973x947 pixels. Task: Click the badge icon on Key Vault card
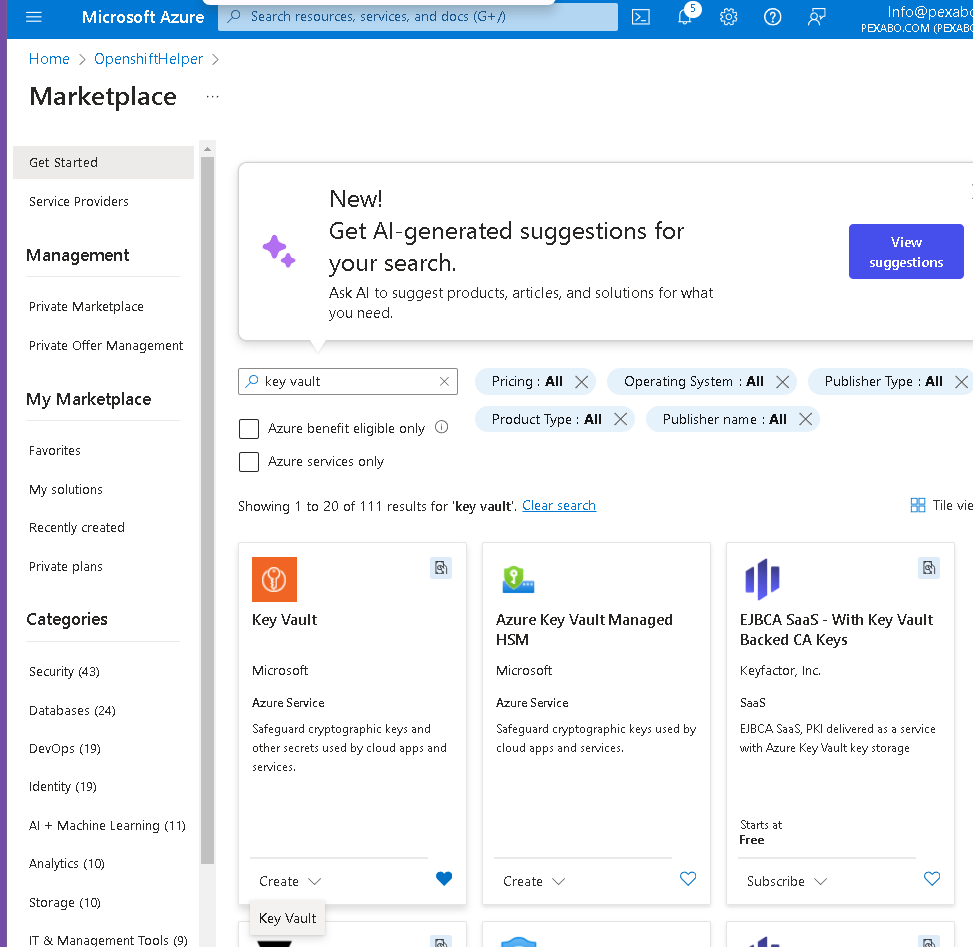click(441, 567)
